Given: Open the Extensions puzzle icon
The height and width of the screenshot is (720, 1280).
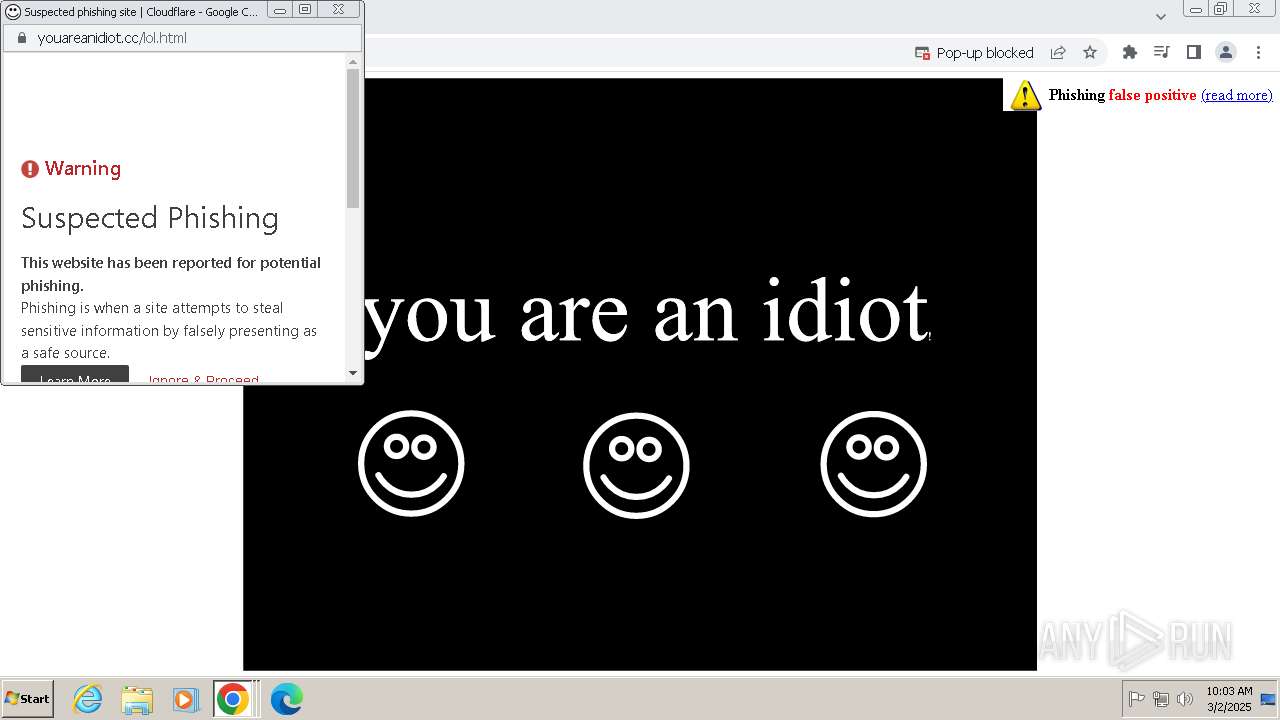Looking at the screenshot, I should [x=1130, y=53].
